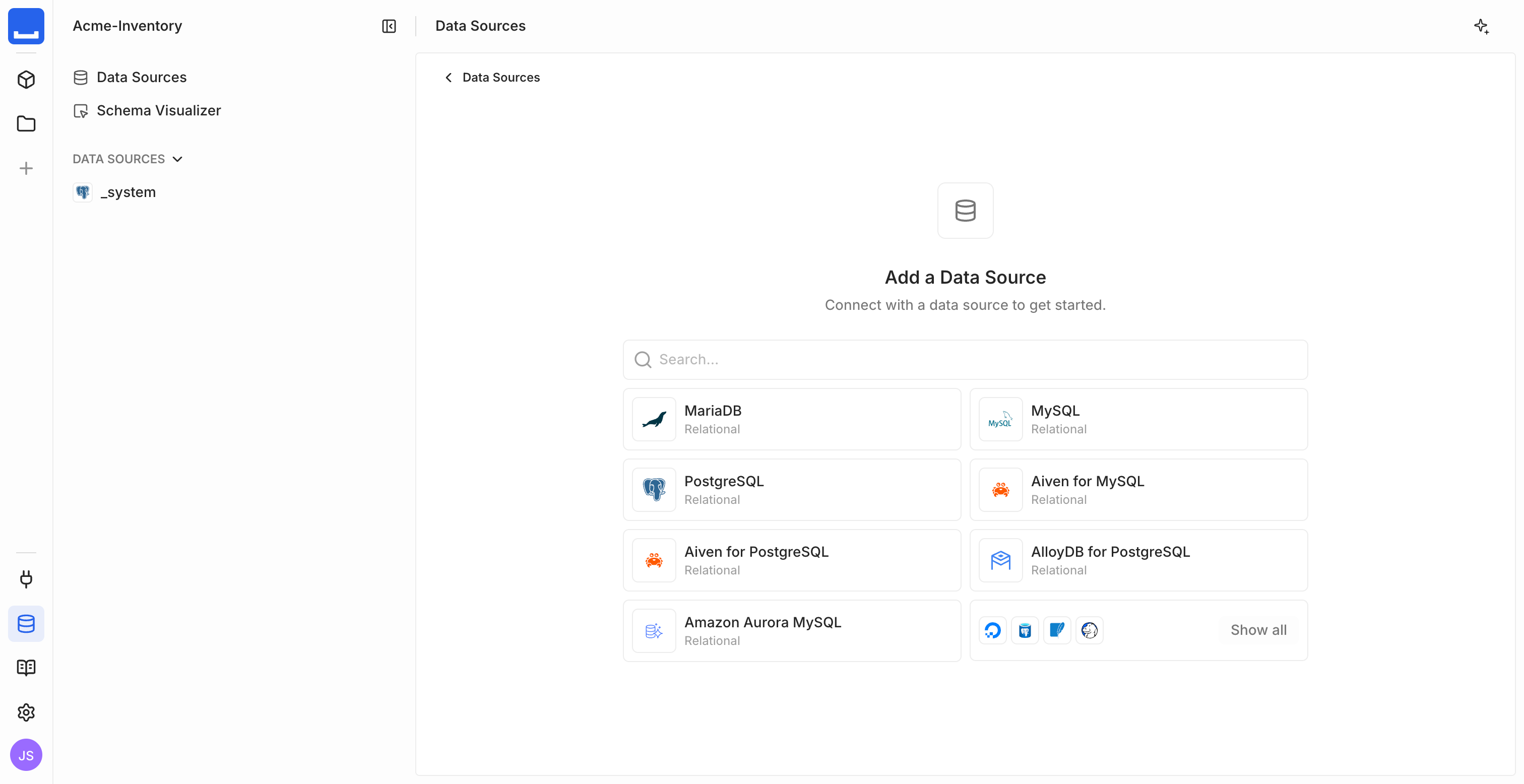The width and height of the screenshot is (1524, 784).
Task: Click the PostgreSQL elephant logo in card
Action: click(654, 489)
